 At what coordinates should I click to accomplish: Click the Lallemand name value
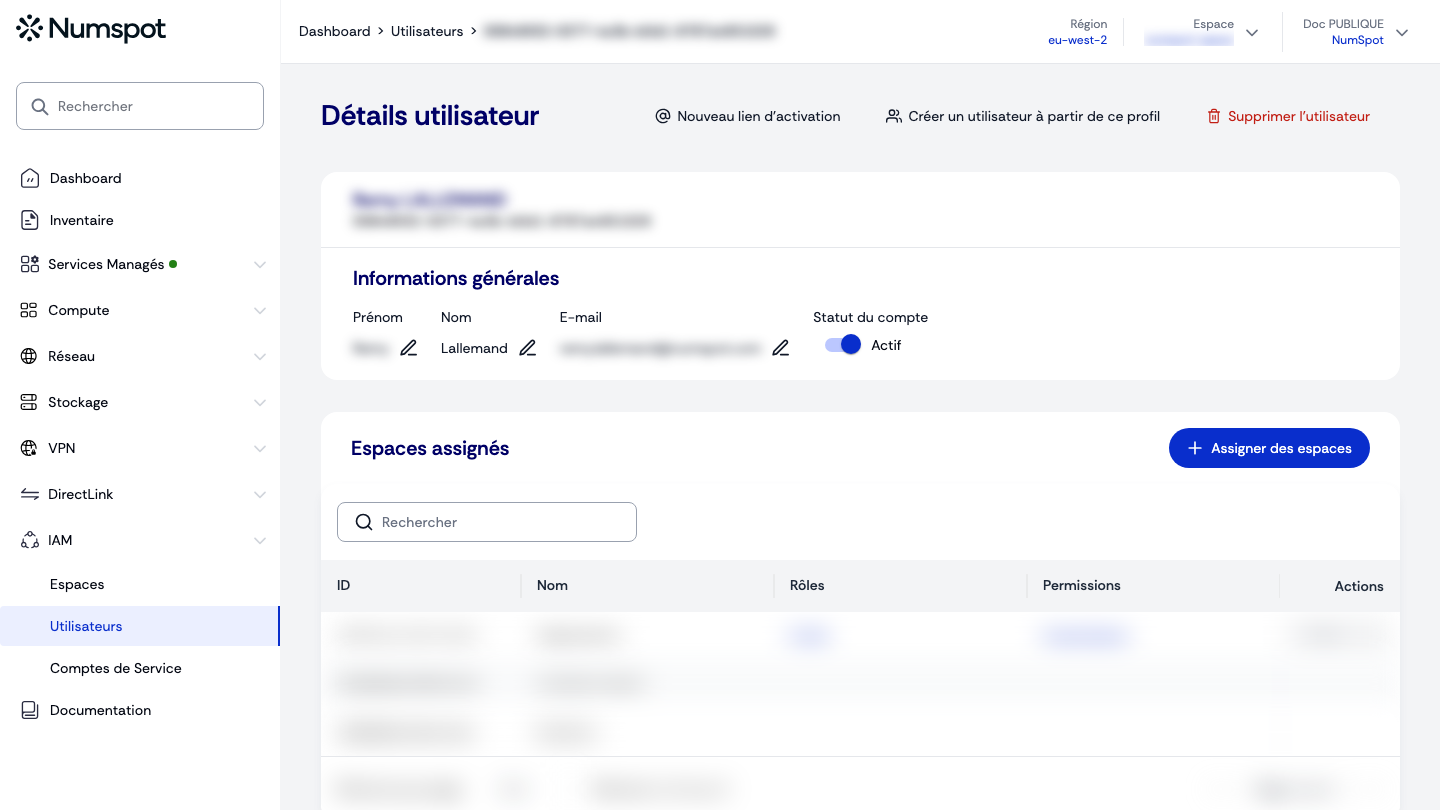coord(474,348)
